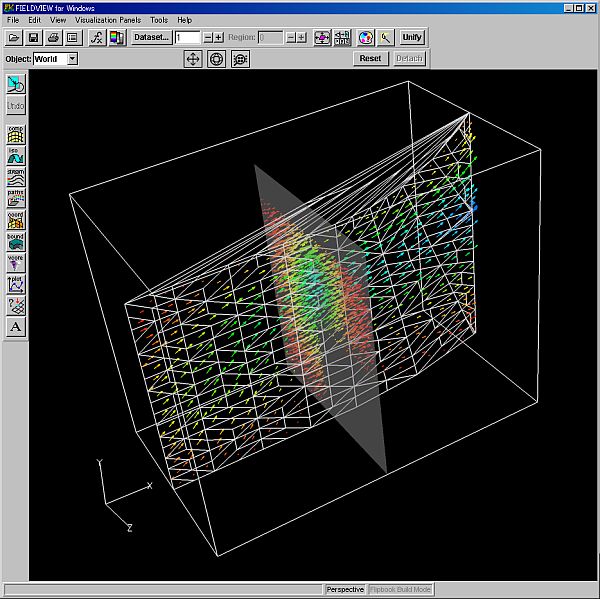Select the streamlines tool icon
This screenshot has height=599, width=600.
pyautogui.click(x=16, y=177)
